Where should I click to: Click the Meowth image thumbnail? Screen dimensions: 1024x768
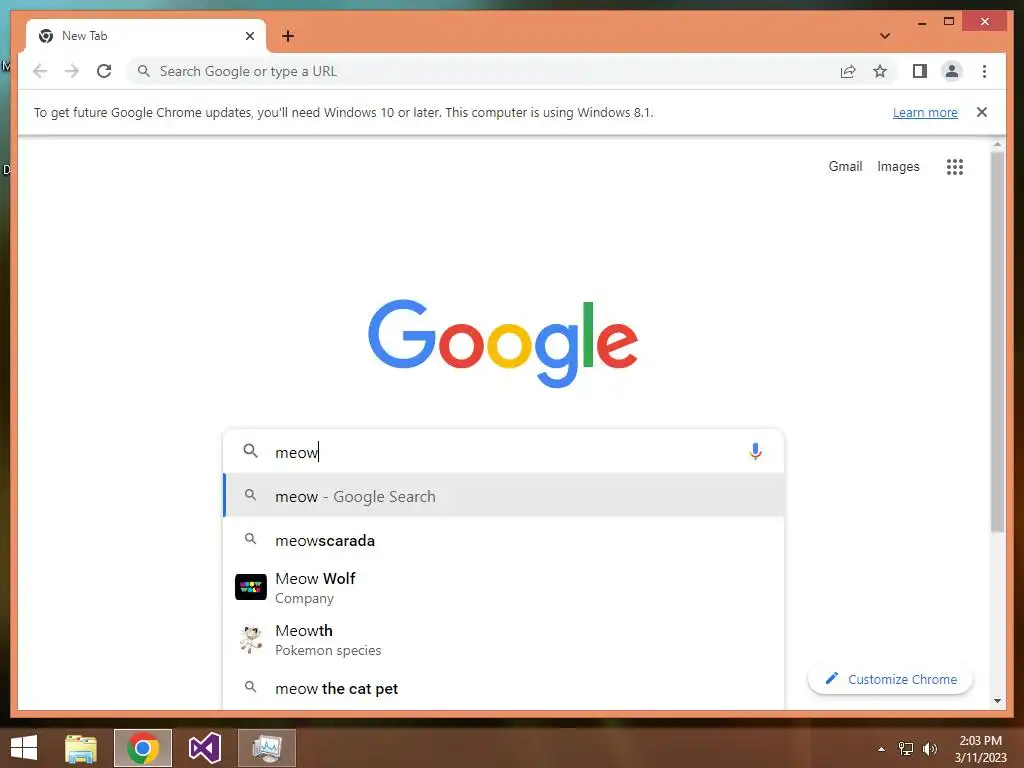coord(251,639)
